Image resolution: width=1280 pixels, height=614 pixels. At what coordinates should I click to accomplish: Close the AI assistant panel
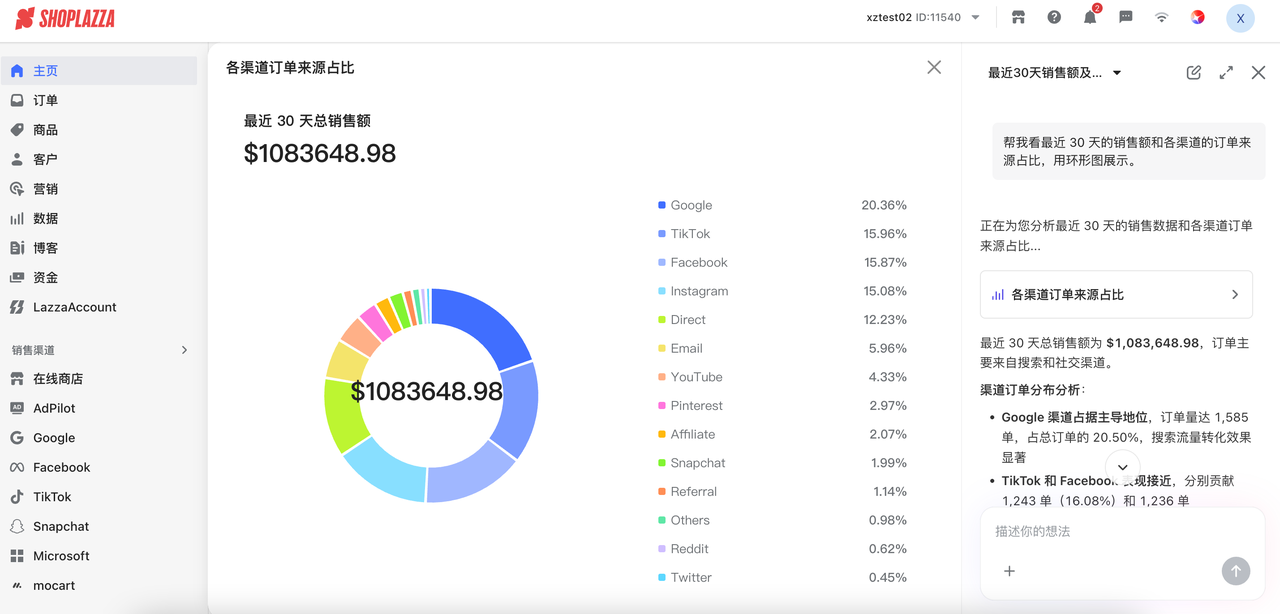click(x=1259, y=72)
